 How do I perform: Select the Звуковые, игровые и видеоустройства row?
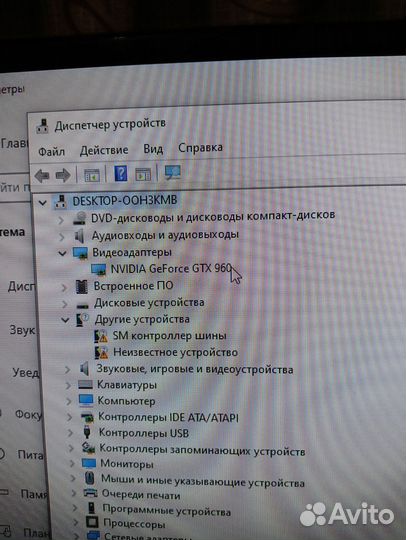[195, 369]
